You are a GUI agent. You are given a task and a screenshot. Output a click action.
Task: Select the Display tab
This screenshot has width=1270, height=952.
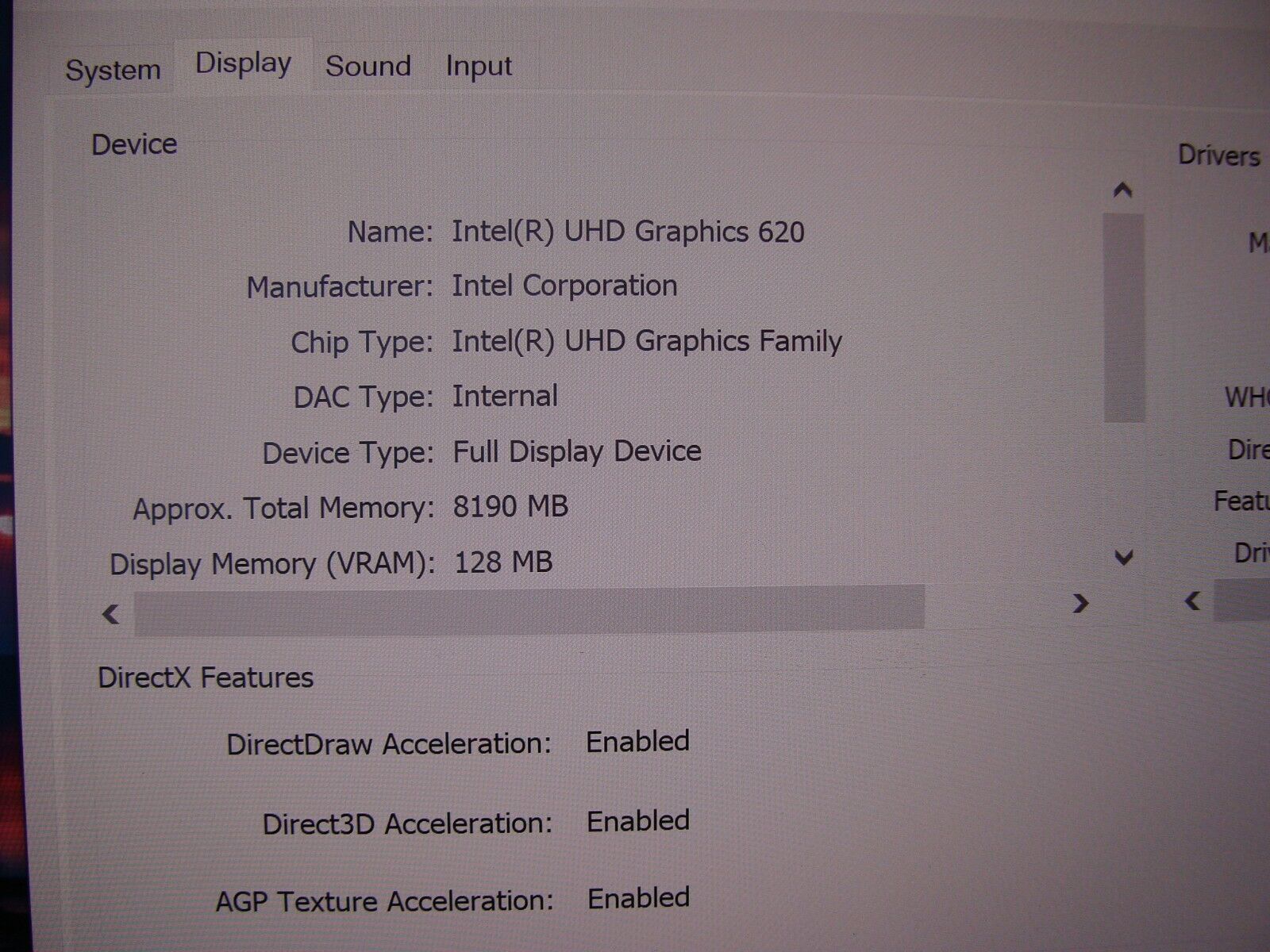coord(243,63)
